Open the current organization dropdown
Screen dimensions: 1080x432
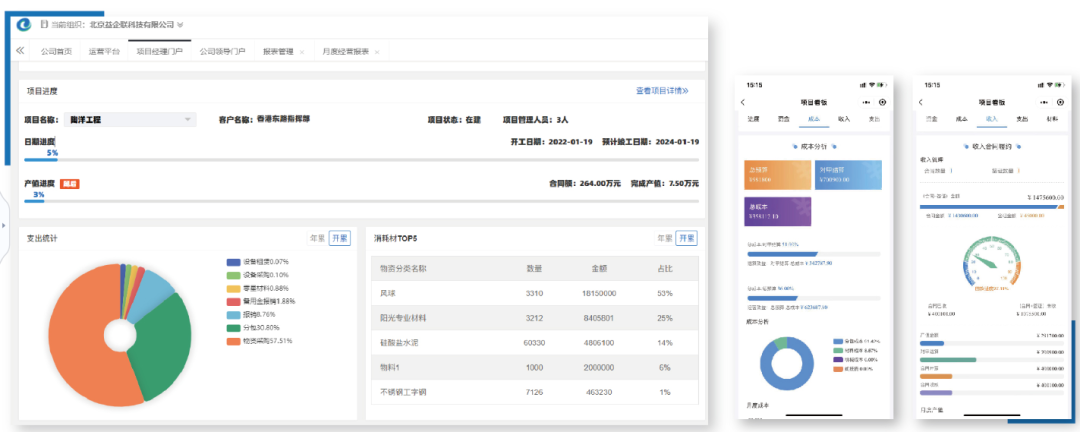coord(181,24)
